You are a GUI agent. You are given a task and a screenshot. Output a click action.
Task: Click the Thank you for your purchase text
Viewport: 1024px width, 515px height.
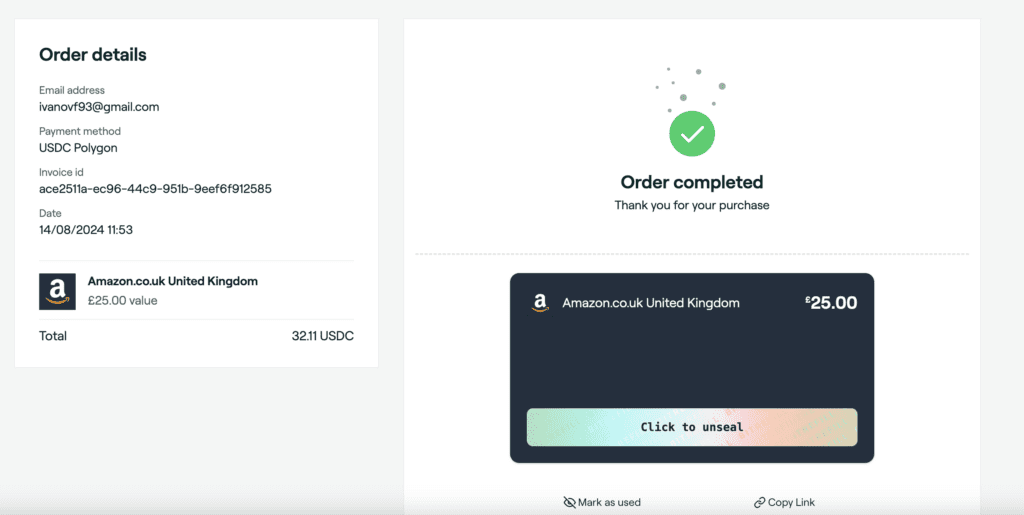pyautogui.click(x=692, y=205)
